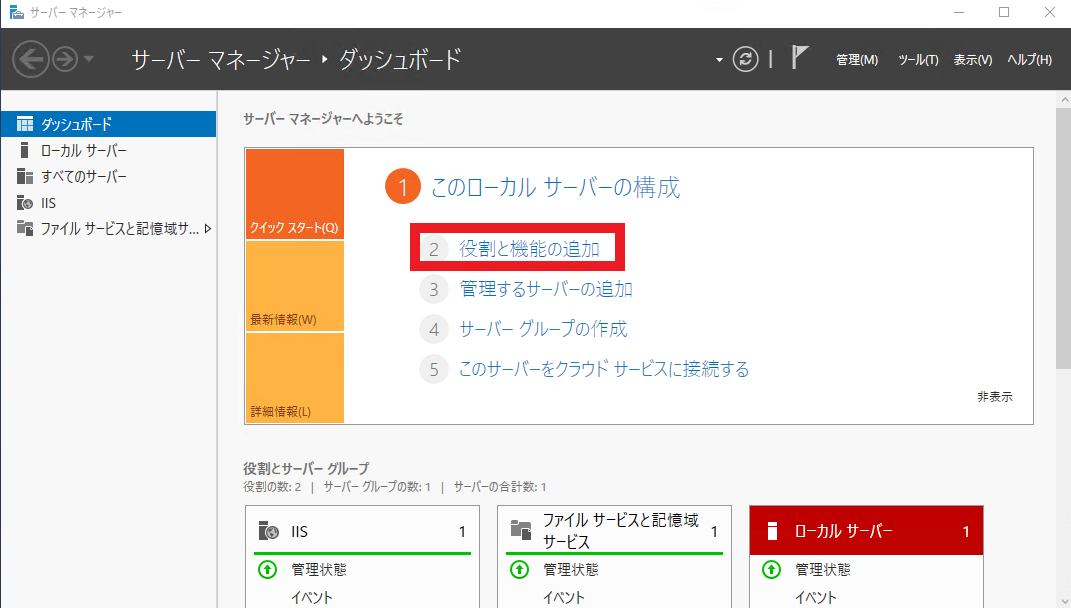Click このローカル サーバーの構成 link
1071x608 pixels.
(555, 187)
